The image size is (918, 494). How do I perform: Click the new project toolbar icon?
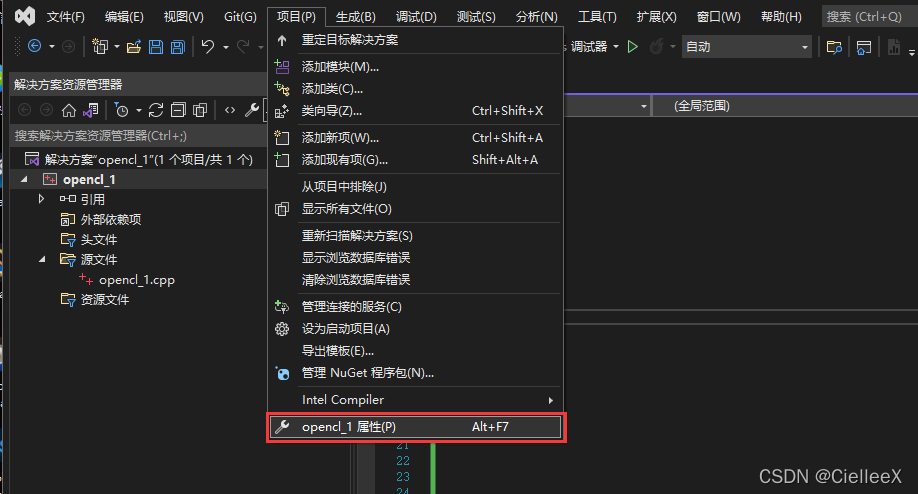coord(100,46)
